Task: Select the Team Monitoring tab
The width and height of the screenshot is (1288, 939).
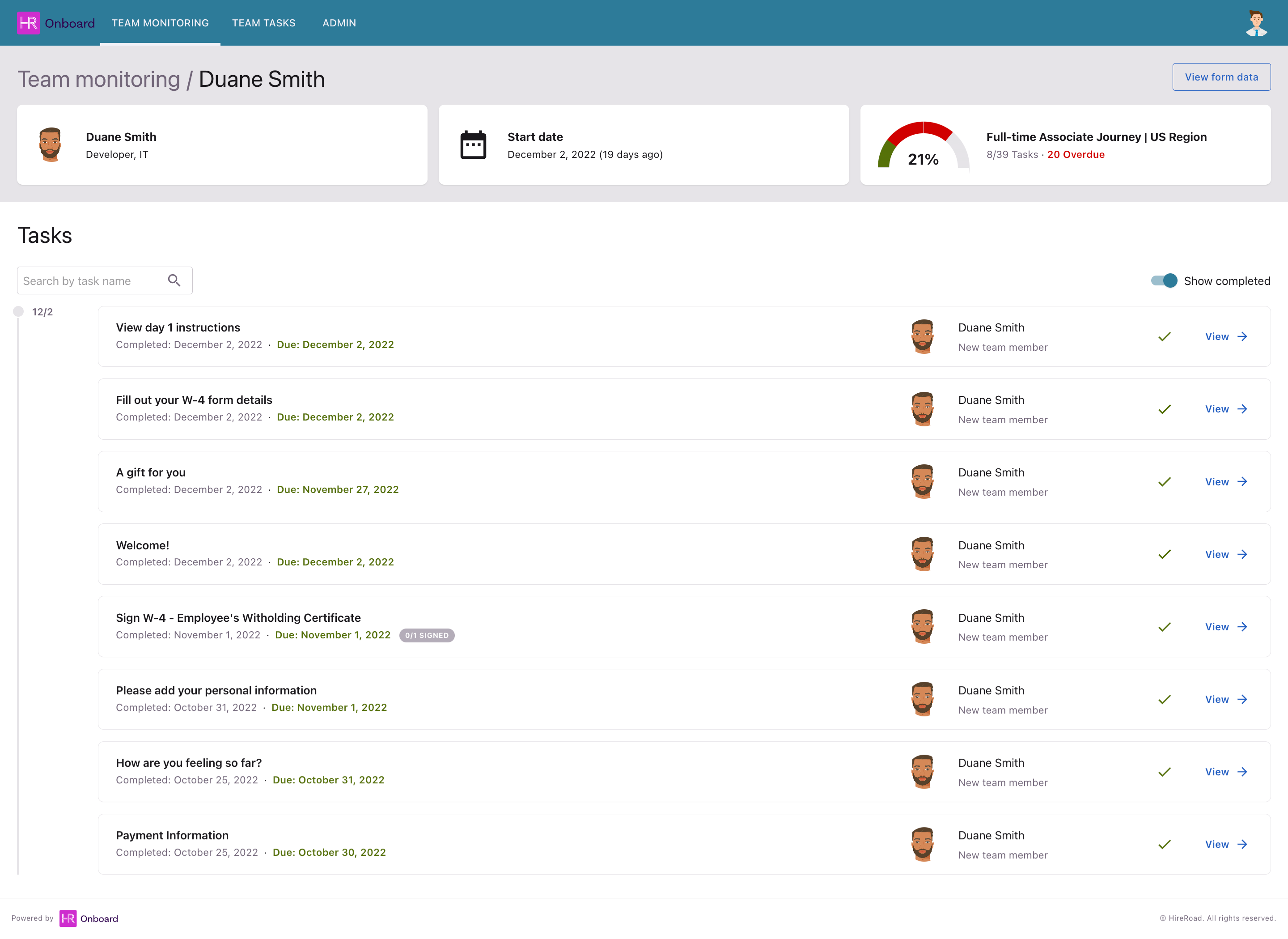Action: pos(160,23)
